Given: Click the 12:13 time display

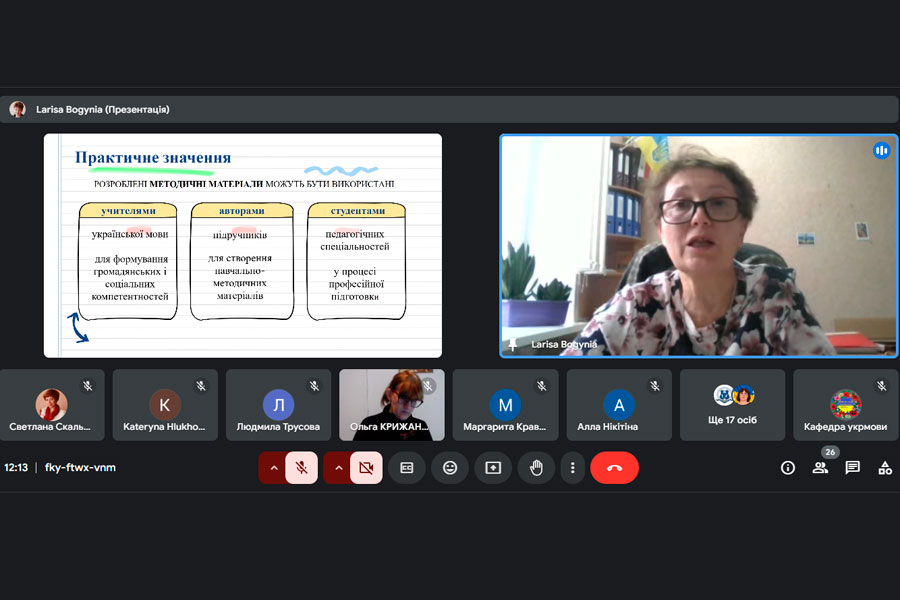Looking at the screenshot, I should (16, 467).
